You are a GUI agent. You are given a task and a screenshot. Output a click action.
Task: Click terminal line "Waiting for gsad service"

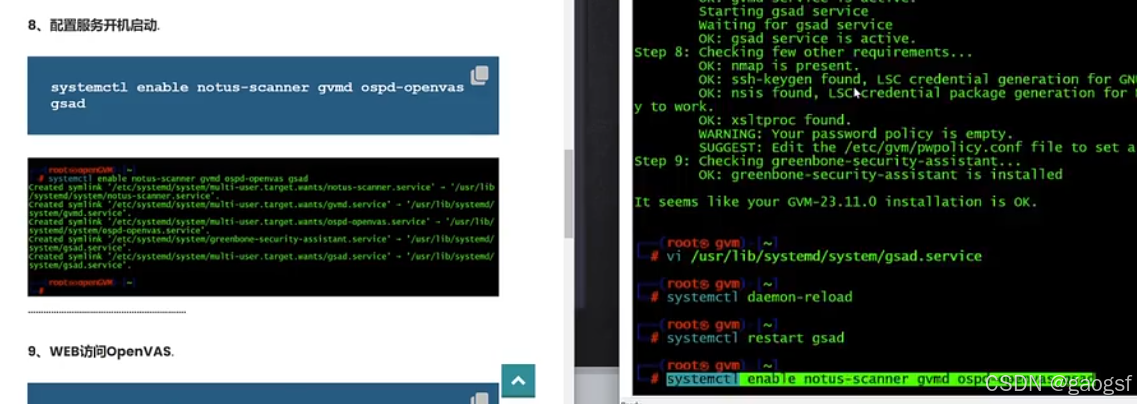point(795,25)
